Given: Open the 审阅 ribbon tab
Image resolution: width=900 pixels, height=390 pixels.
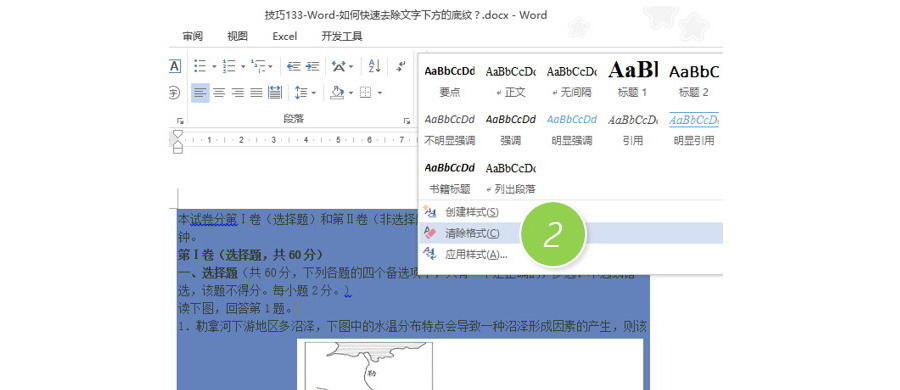Looking at the screenshot, I should point(193,36).
